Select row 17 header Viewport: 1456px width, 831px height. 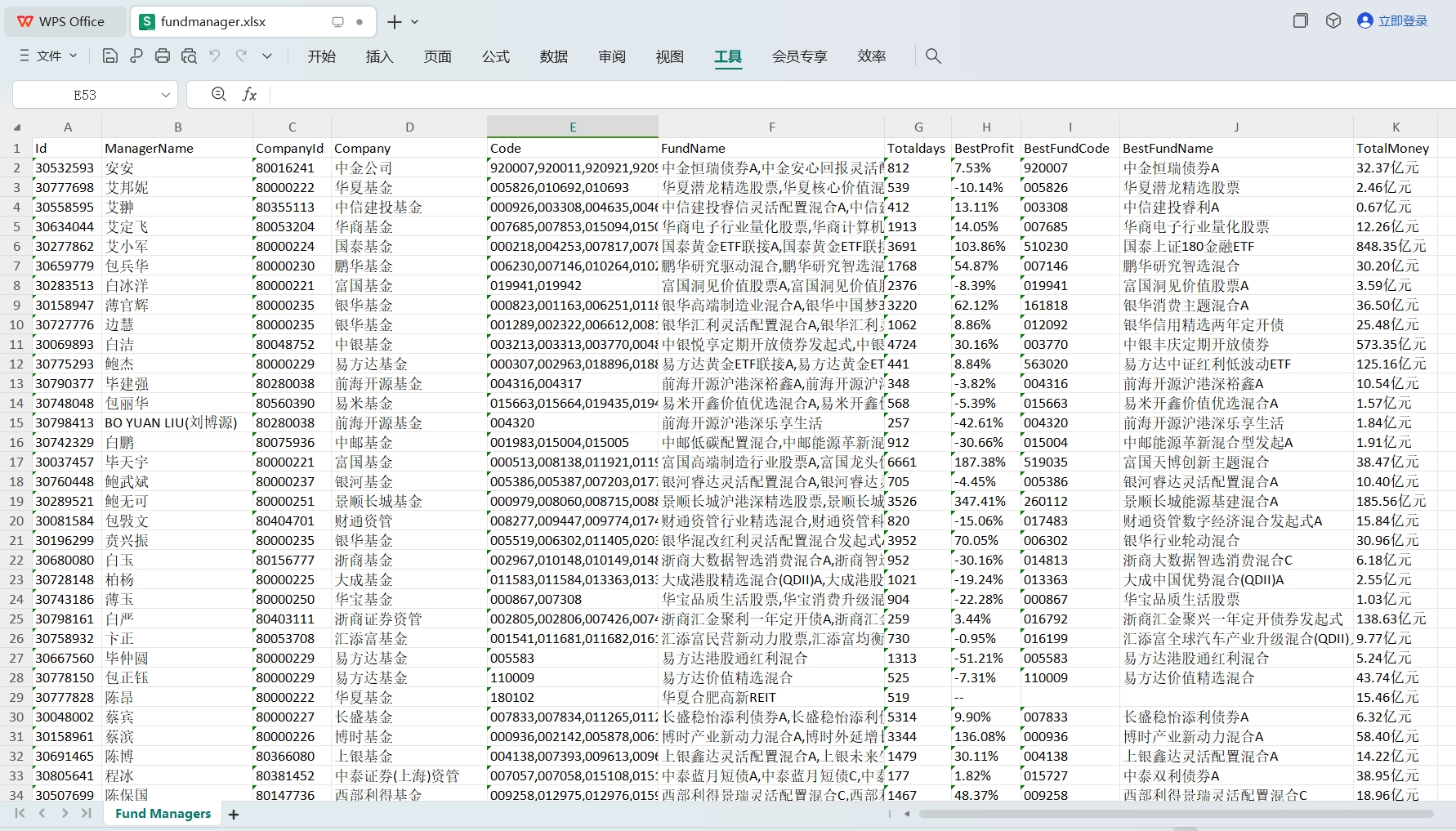point(16,462)
